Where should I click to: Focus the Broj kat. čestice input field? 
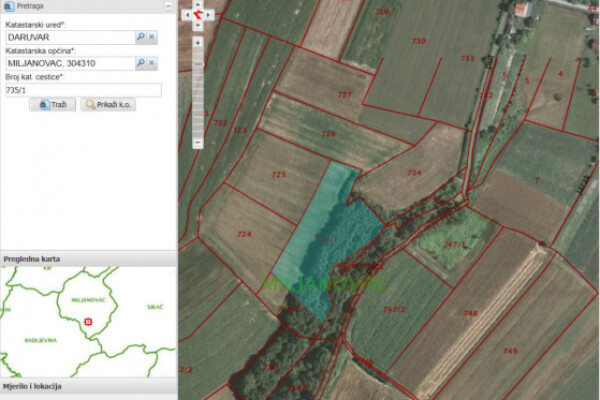(80, 89)
